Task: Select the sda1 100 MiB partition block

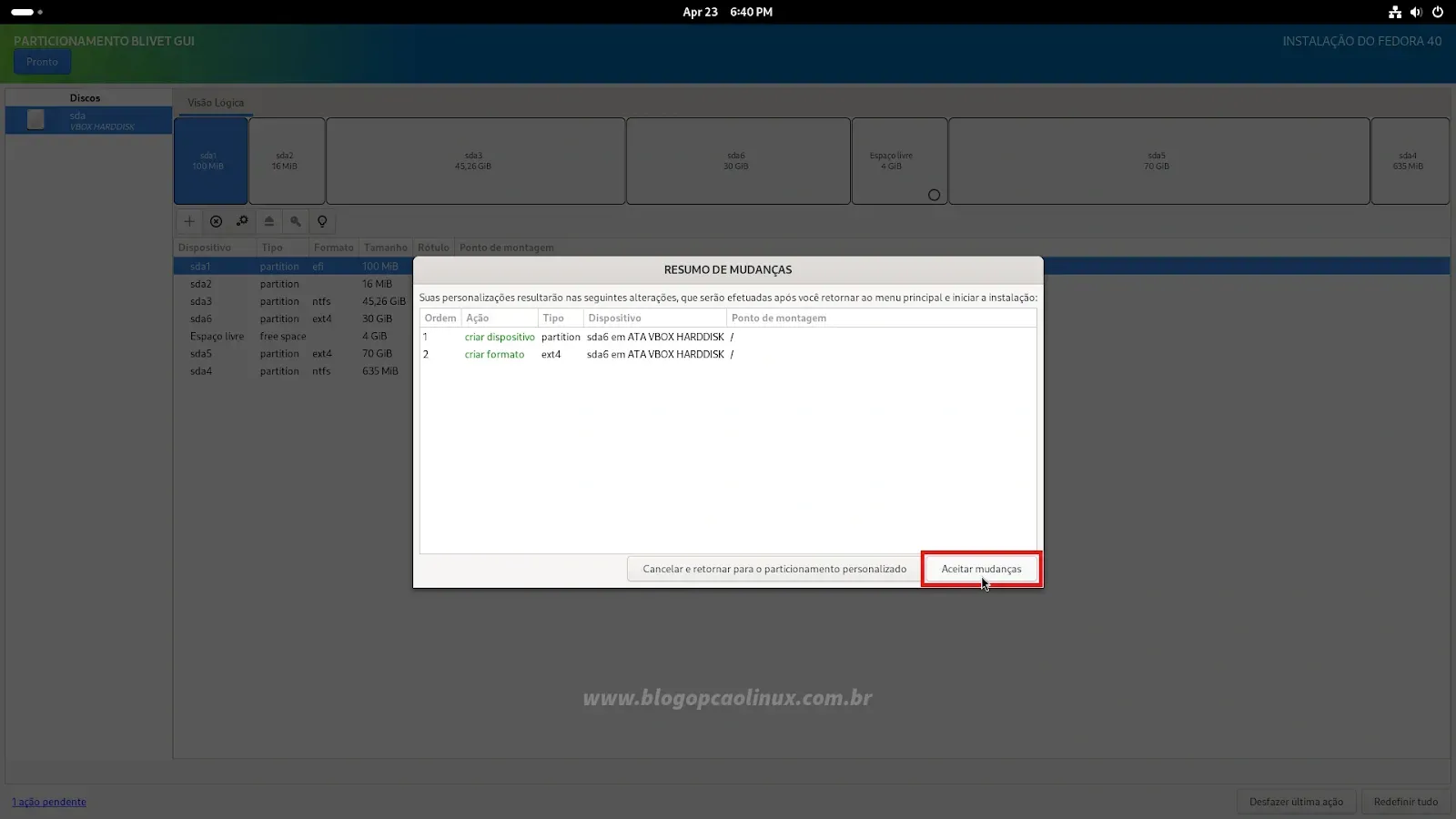Action: pos(210,161)
